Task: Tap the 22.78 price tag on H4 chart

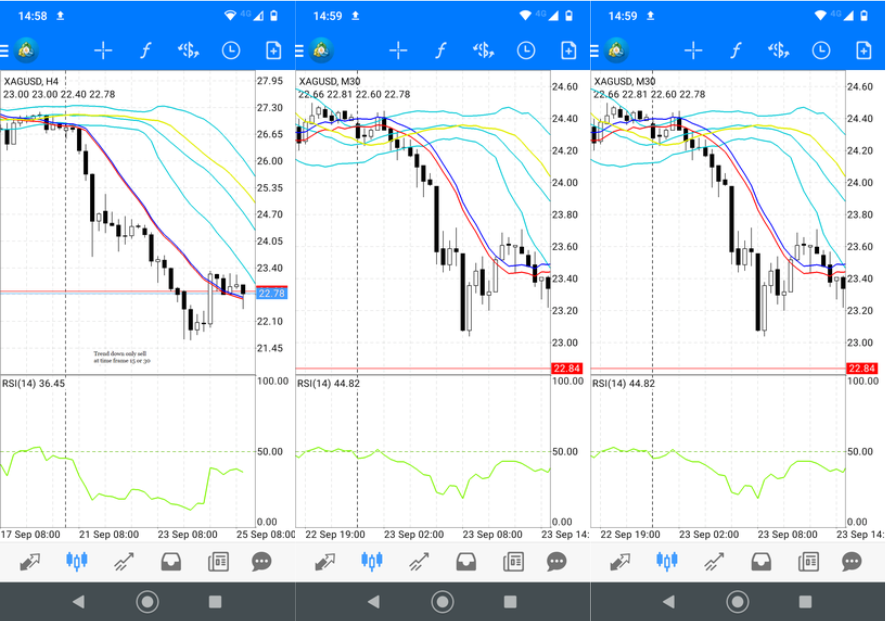Action: pos(270,293)
